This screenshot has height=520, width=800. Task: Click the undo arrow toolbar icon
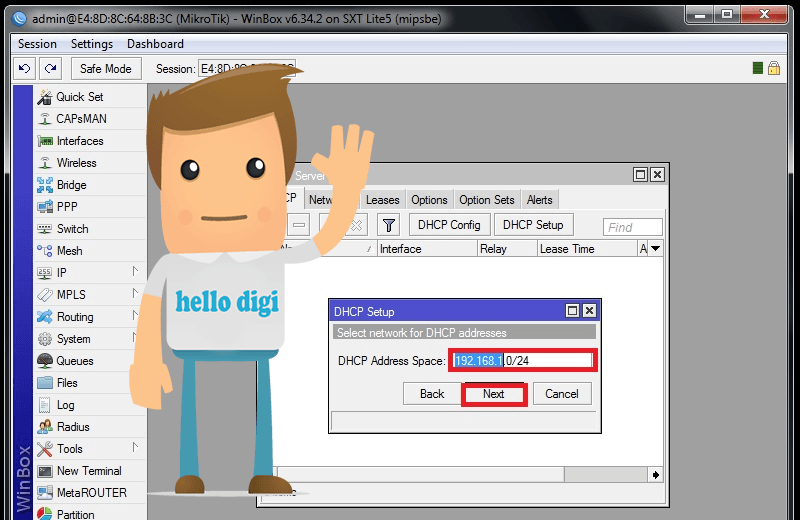coord(24,68)
